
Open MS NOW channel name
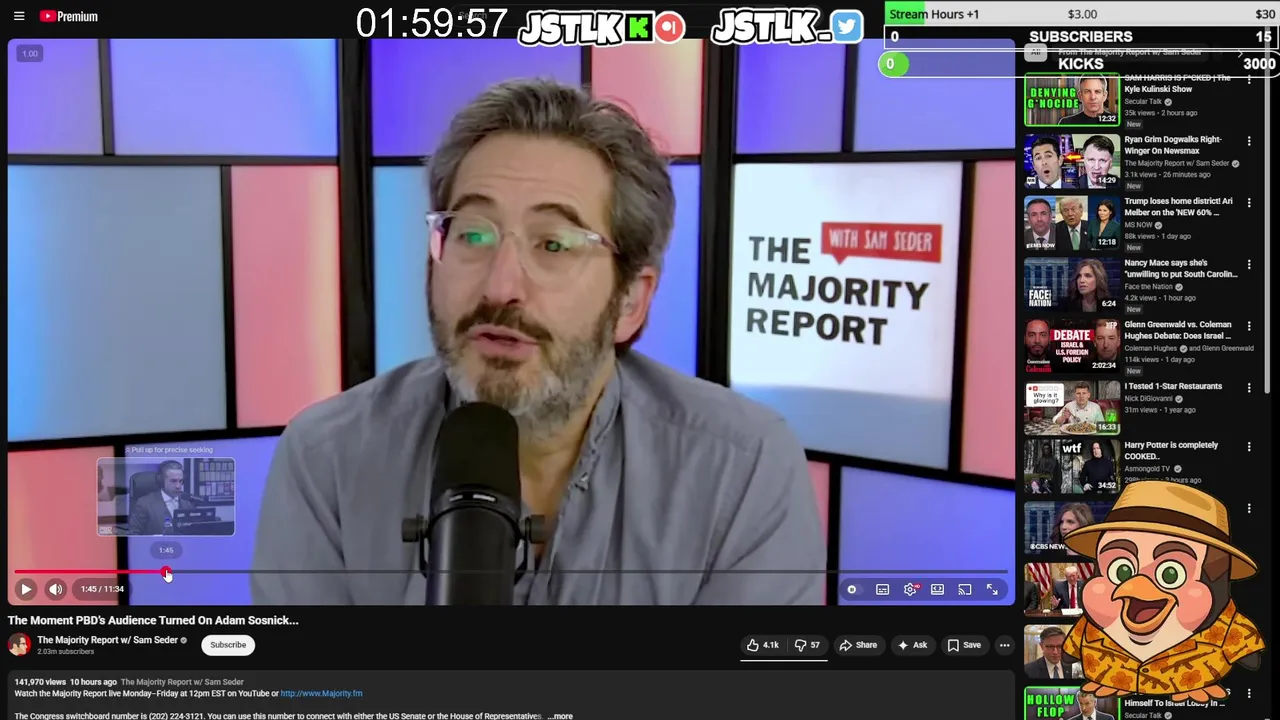point(1139,225)
